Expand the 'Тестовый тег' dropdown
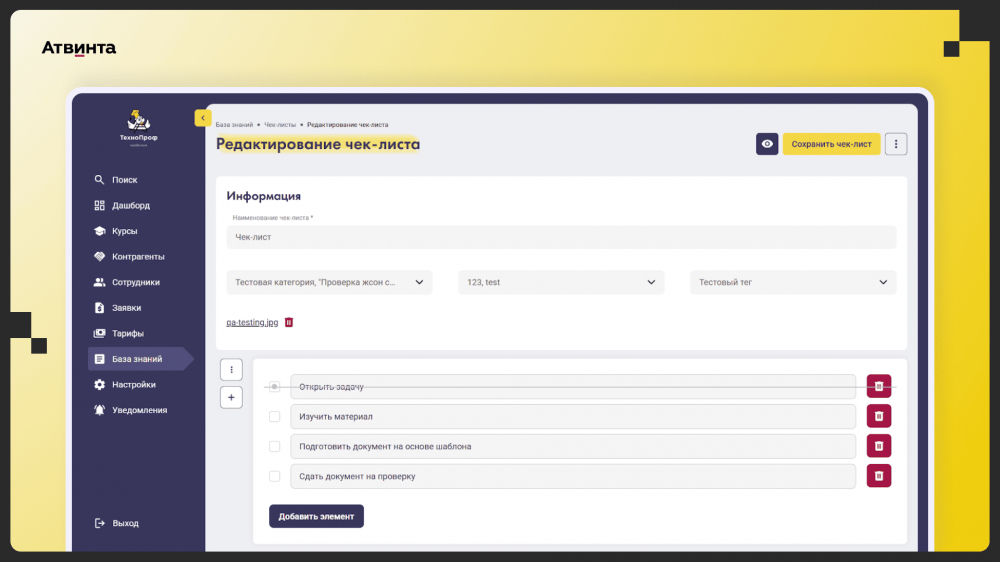This screenshot has width=1000, height=562. click(x=793, y=282)
